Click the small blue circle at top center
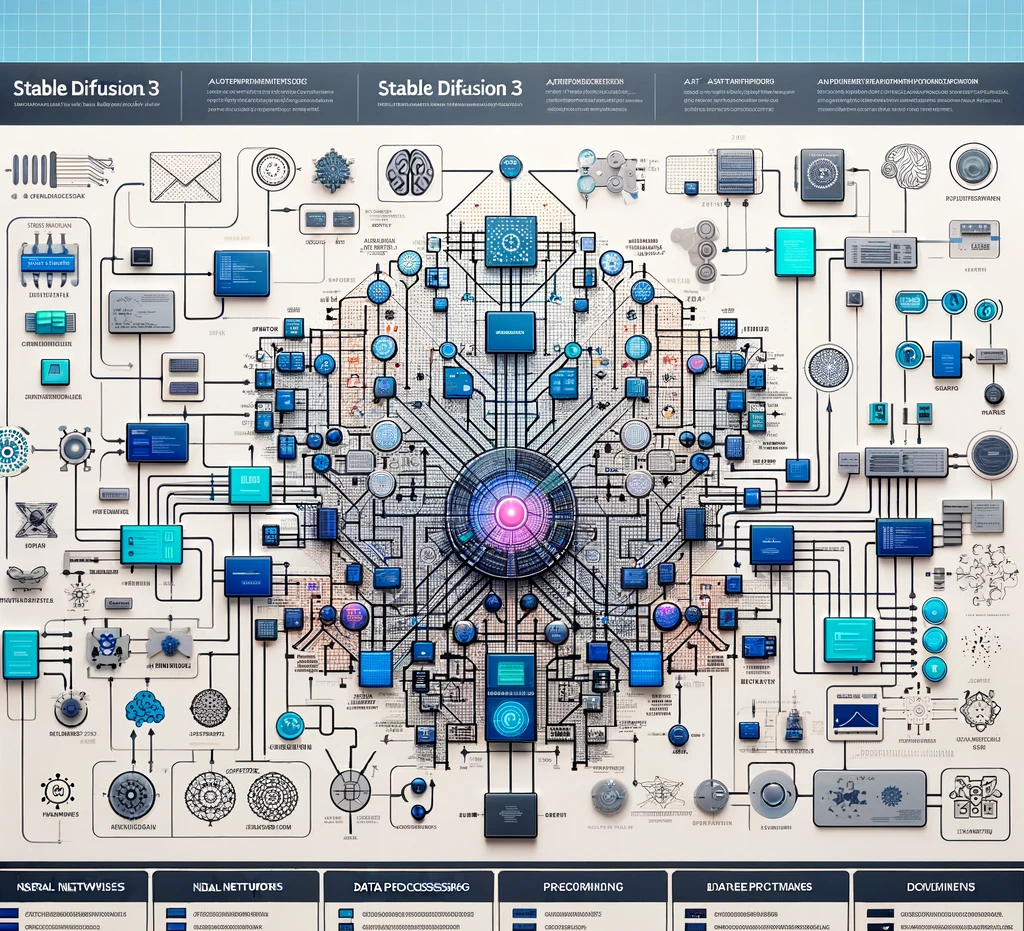 [x=511, y=166]
